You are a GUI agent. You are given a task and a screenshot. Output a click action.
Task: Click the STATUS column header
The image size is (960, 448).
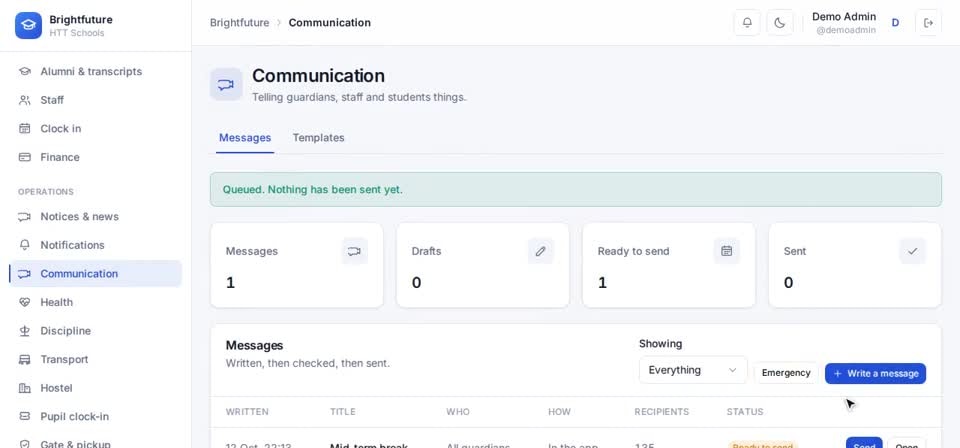point(745,412)
